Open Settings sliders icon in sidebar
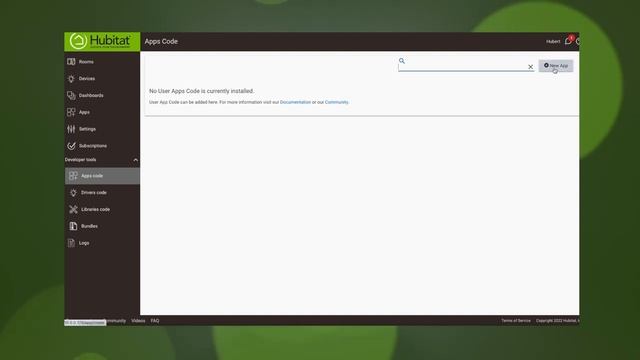 71,129
